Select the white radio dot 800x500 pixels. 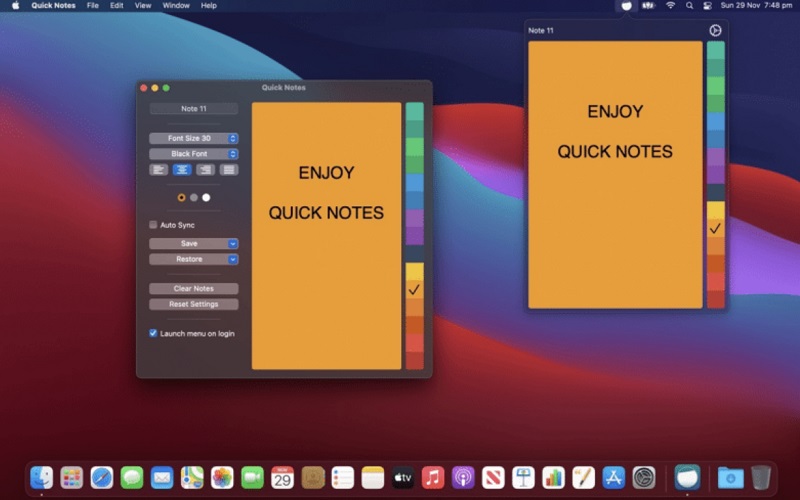(x=206, y=197)
